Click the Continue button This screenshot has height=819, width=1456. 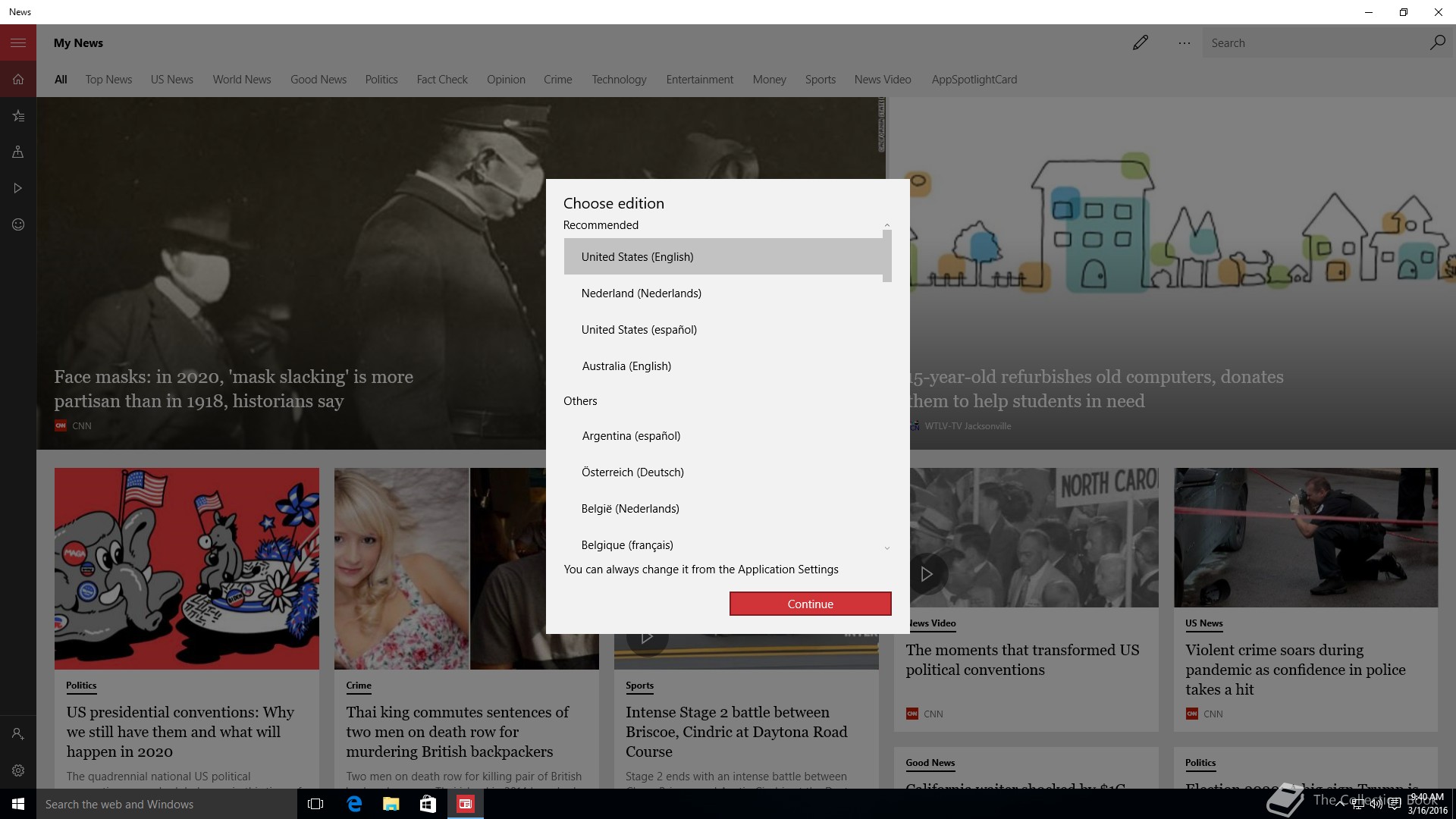(810, 604)
